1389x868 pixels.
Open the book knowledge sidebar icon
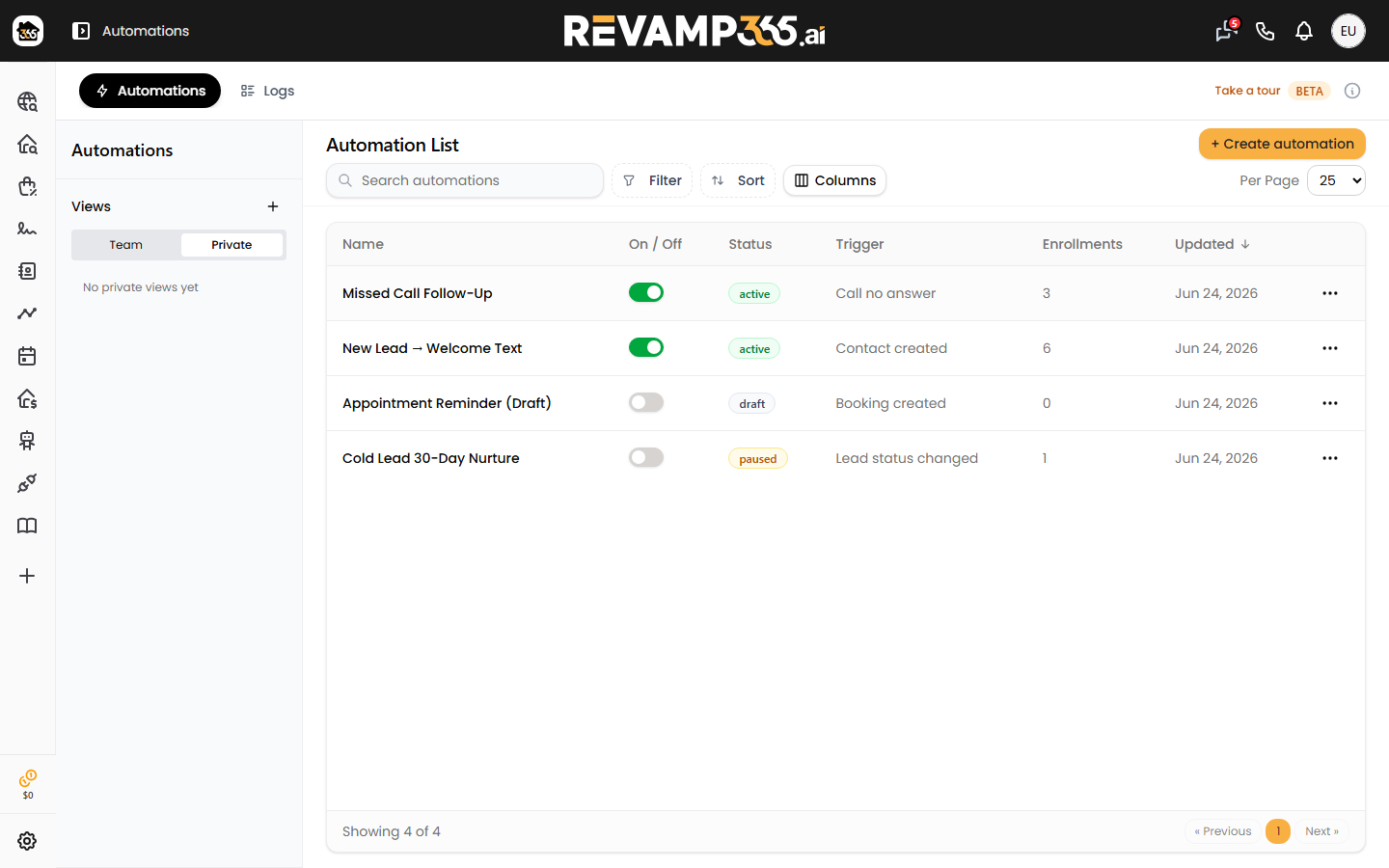[27, 526]
